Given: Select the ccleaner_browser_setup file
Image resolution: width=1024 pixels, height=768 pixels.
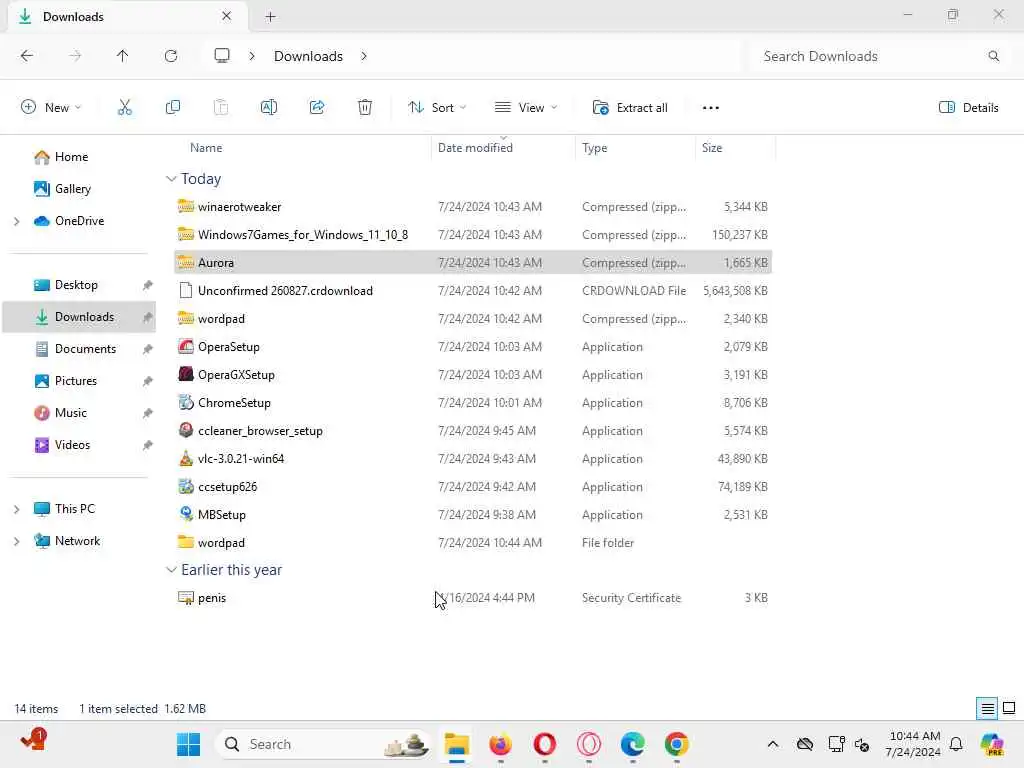Looking at the screenshot, I should [x=473, y=431].
